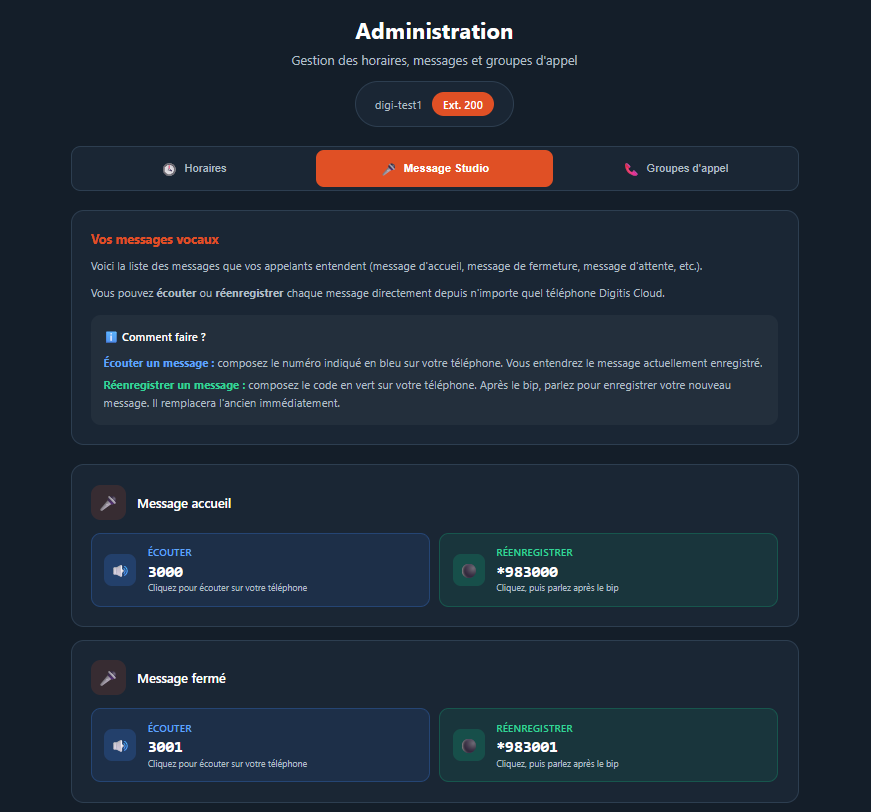
Task: Click the RÉENREGISTRER *983000 card
Action: 608,570
